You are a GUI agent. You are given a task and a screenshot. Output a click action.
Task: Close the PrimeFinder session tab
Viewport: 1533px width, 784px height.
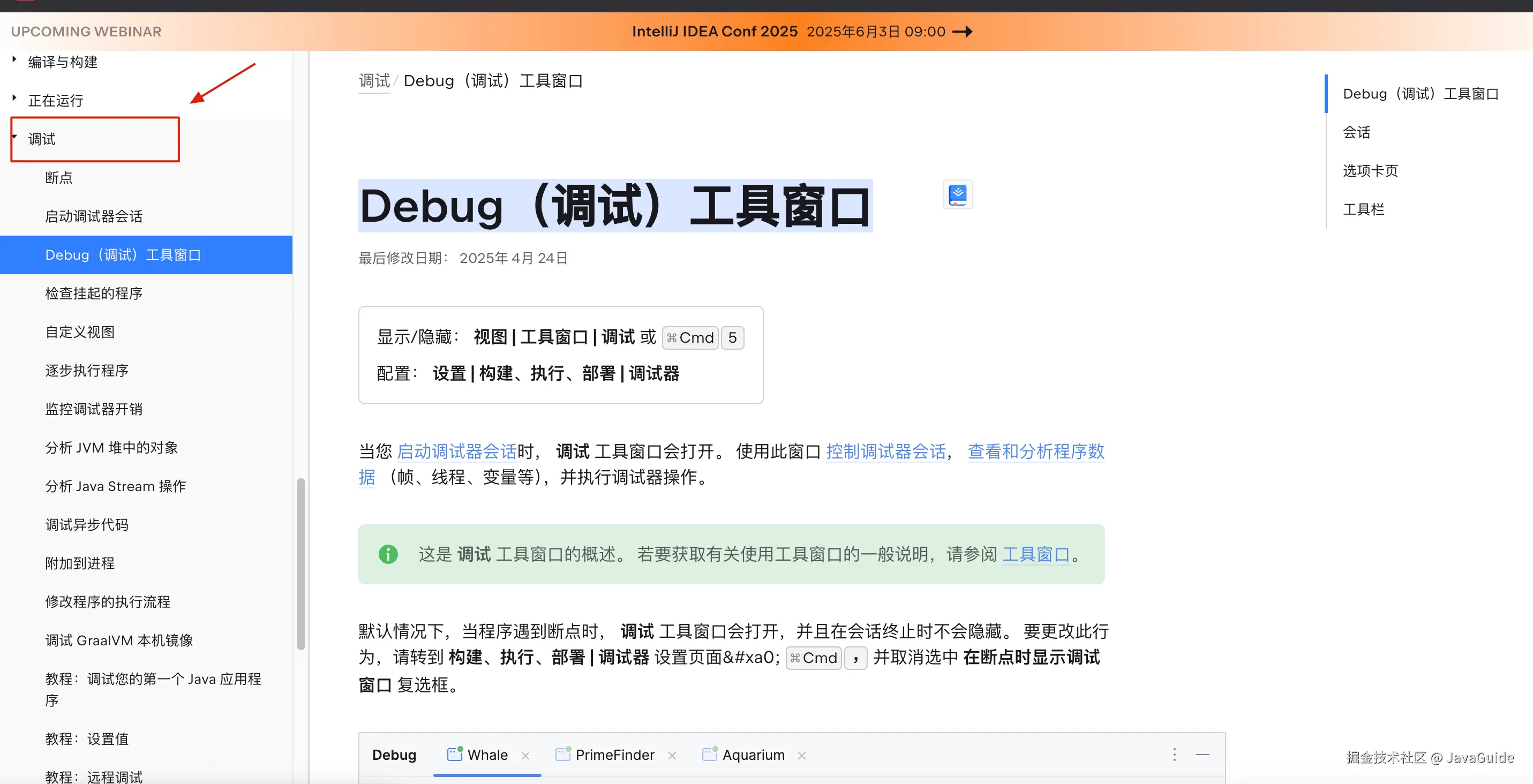point(672,756)
